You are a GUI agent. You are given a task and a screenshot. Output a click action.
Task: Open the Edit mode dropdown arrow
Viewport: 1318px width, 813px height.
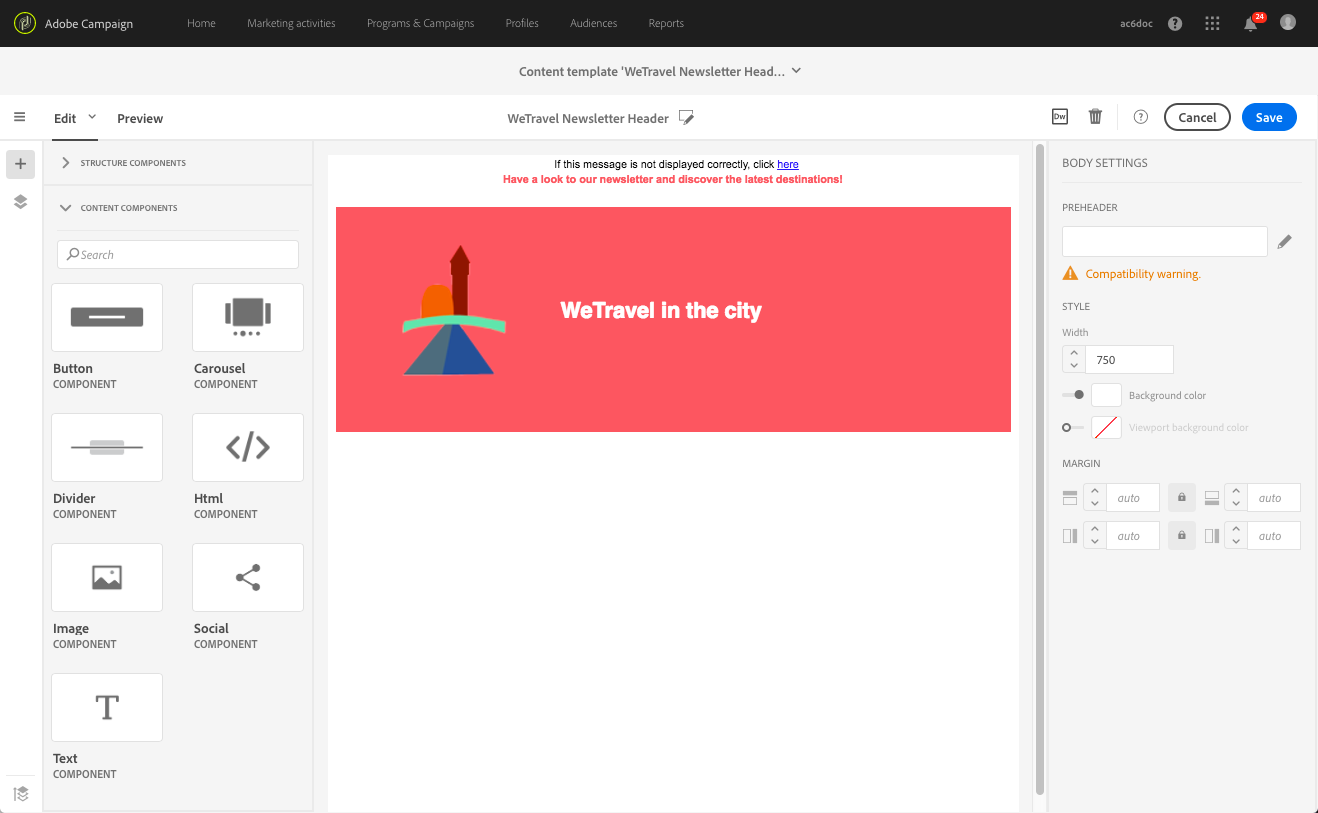pyautogui.click(x=92, y=117)
